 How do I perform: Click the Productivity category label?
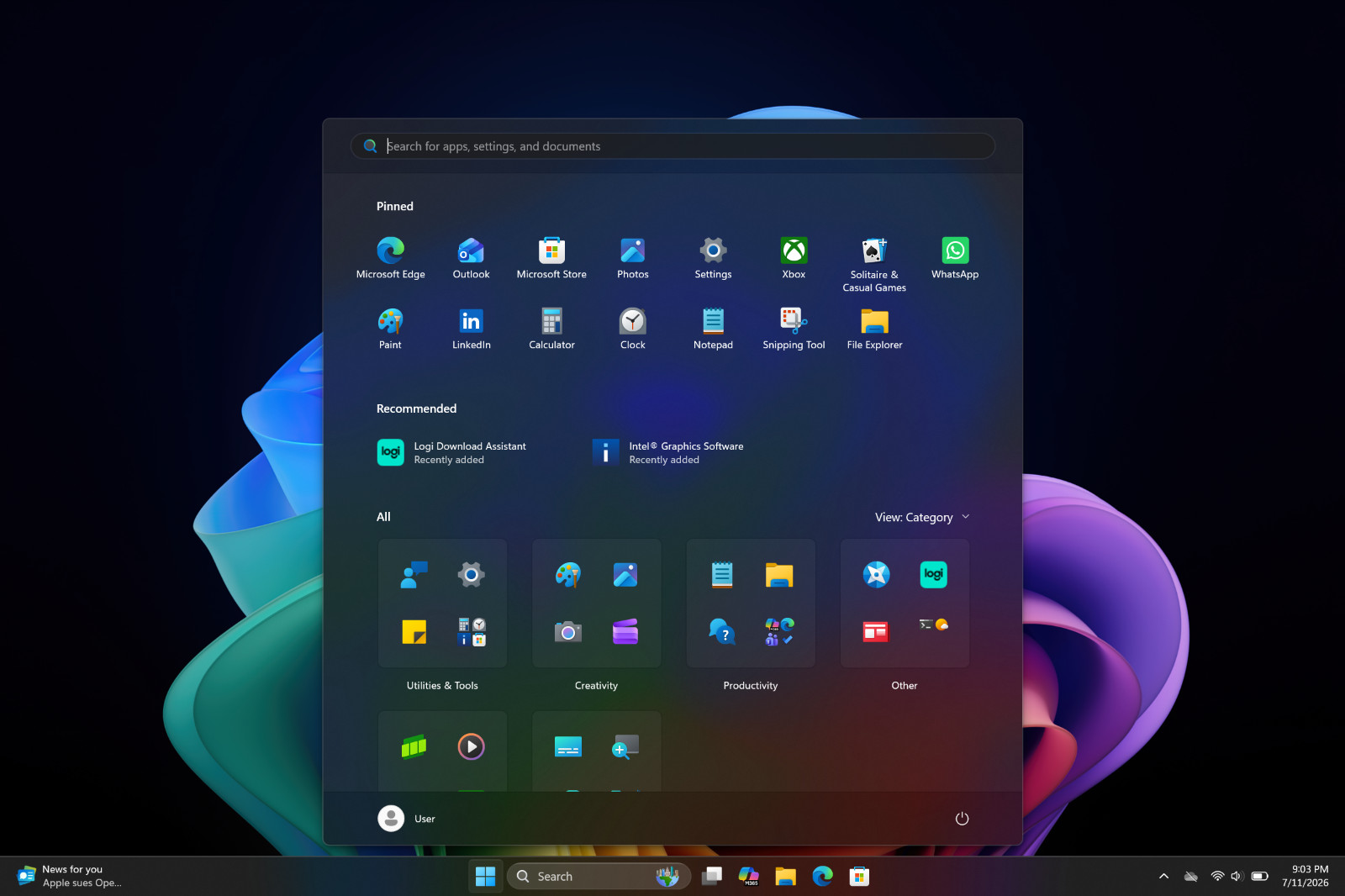tap(751, 686)
